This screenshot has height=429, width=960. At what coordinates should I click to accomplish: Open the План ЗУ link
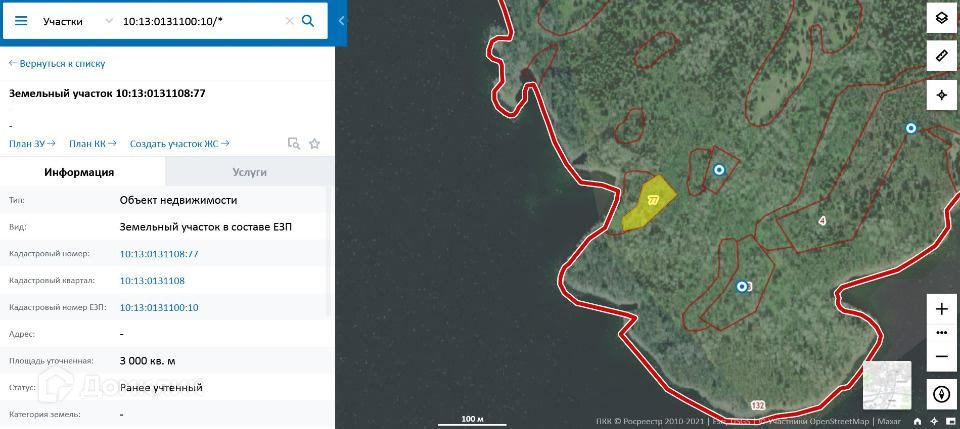click(x=32, y=144)
